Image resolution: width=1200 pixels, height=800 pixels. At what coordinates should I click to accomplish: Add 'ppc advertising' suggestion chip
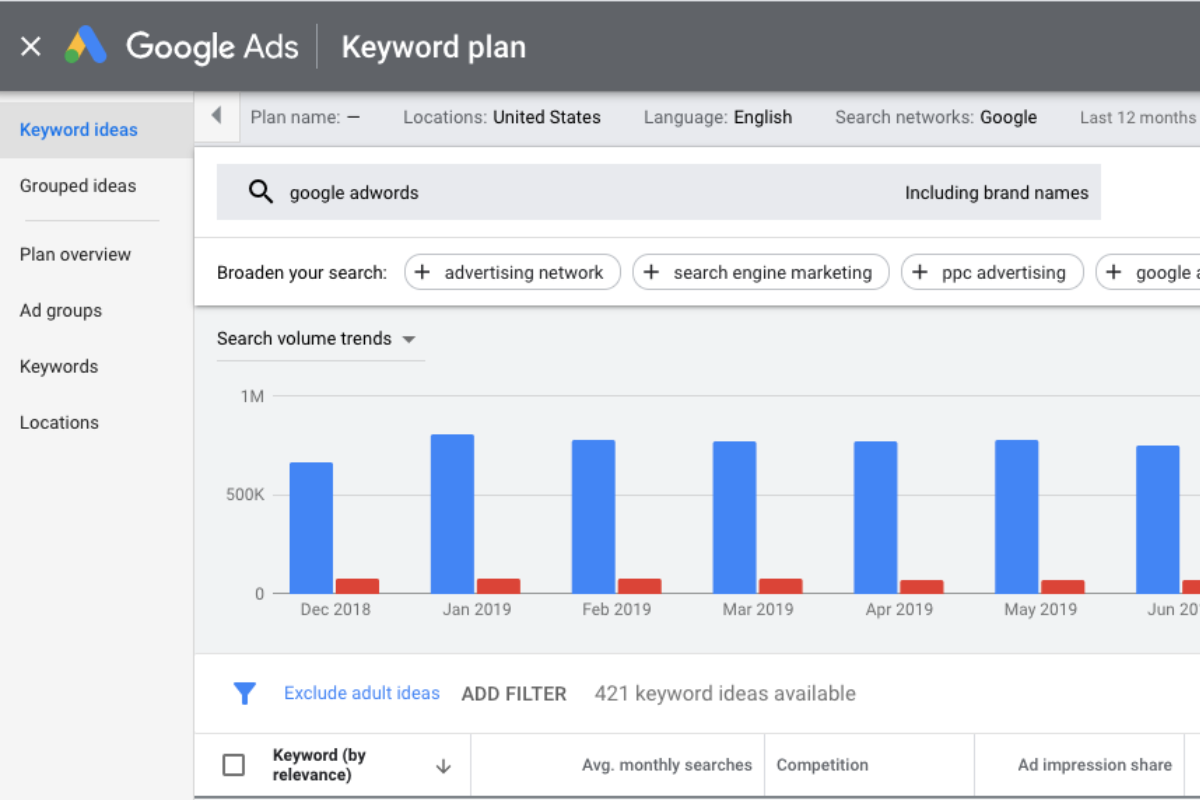(x=992, y=272)
